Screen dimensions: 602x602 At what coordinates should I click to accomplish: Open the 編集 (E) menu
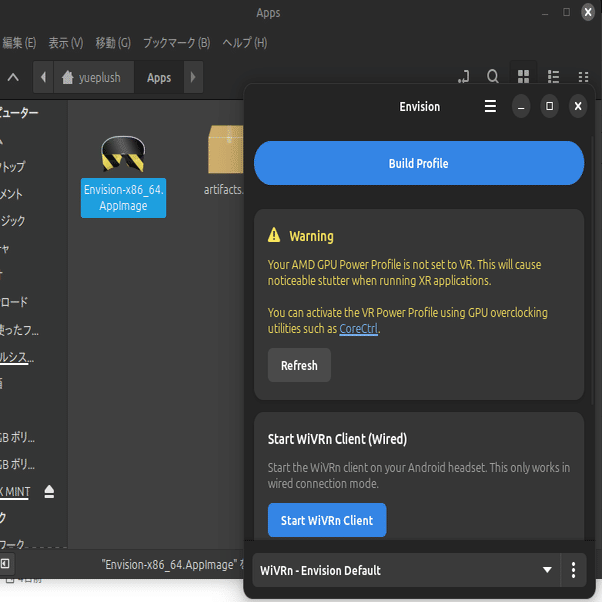coord(18,43)
